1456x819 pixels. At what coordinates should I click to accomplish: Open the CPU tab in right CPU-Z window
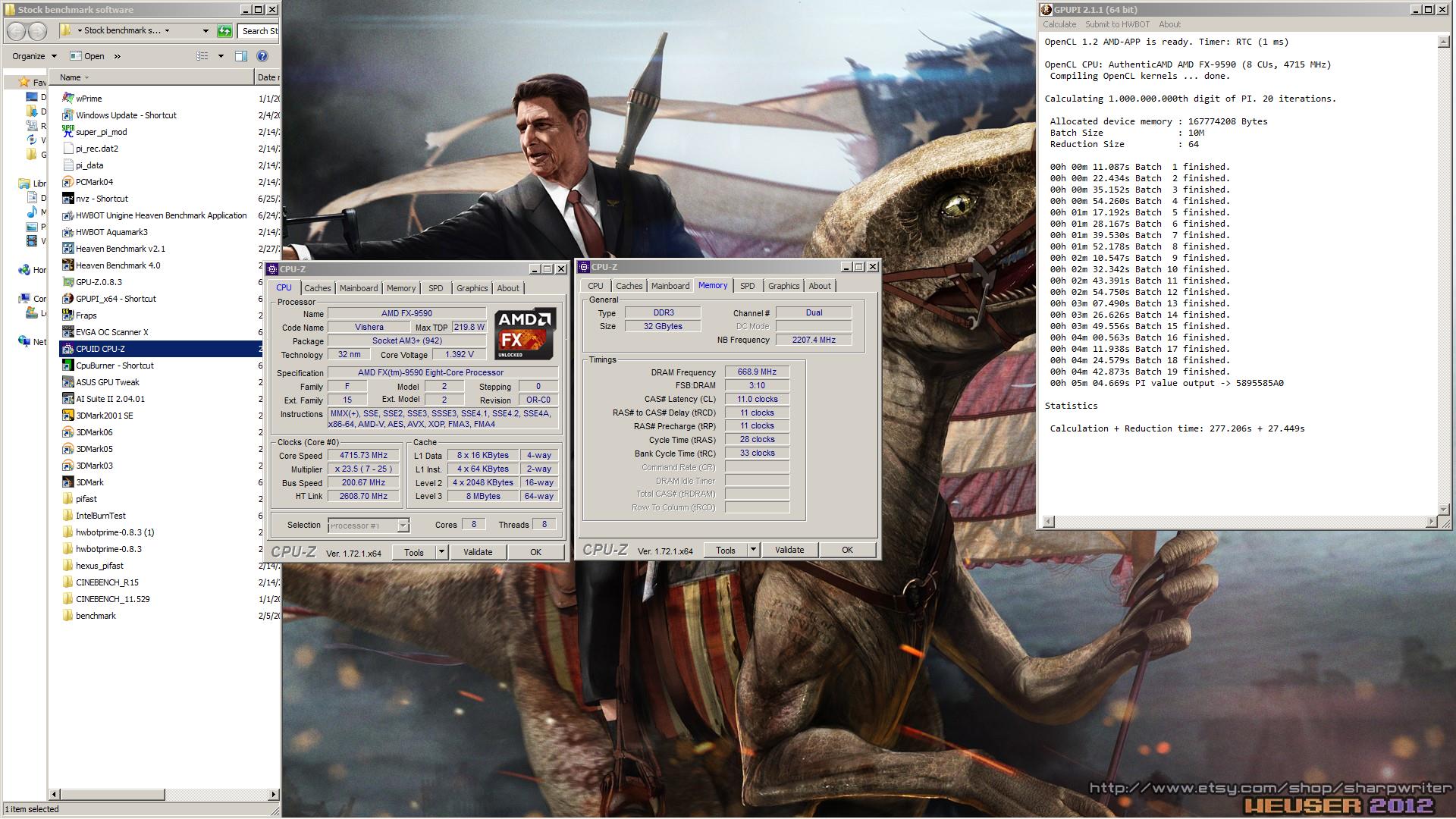tap(596, 286)
